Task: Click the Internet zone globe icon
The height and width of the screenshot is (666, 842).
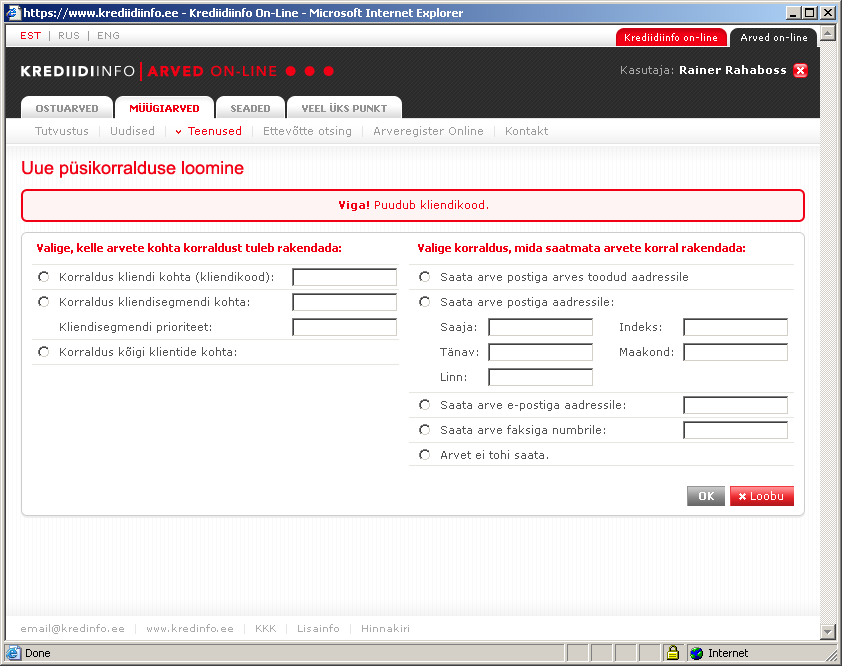Action: (x=696, y=653)
